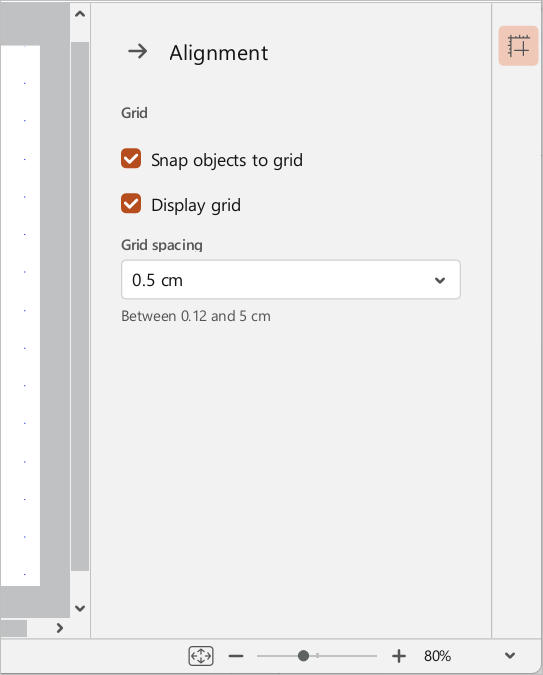Click the 80% zoom level indicator
The image size is (543, 675).
pyautogui.click(x=437, y=656)
